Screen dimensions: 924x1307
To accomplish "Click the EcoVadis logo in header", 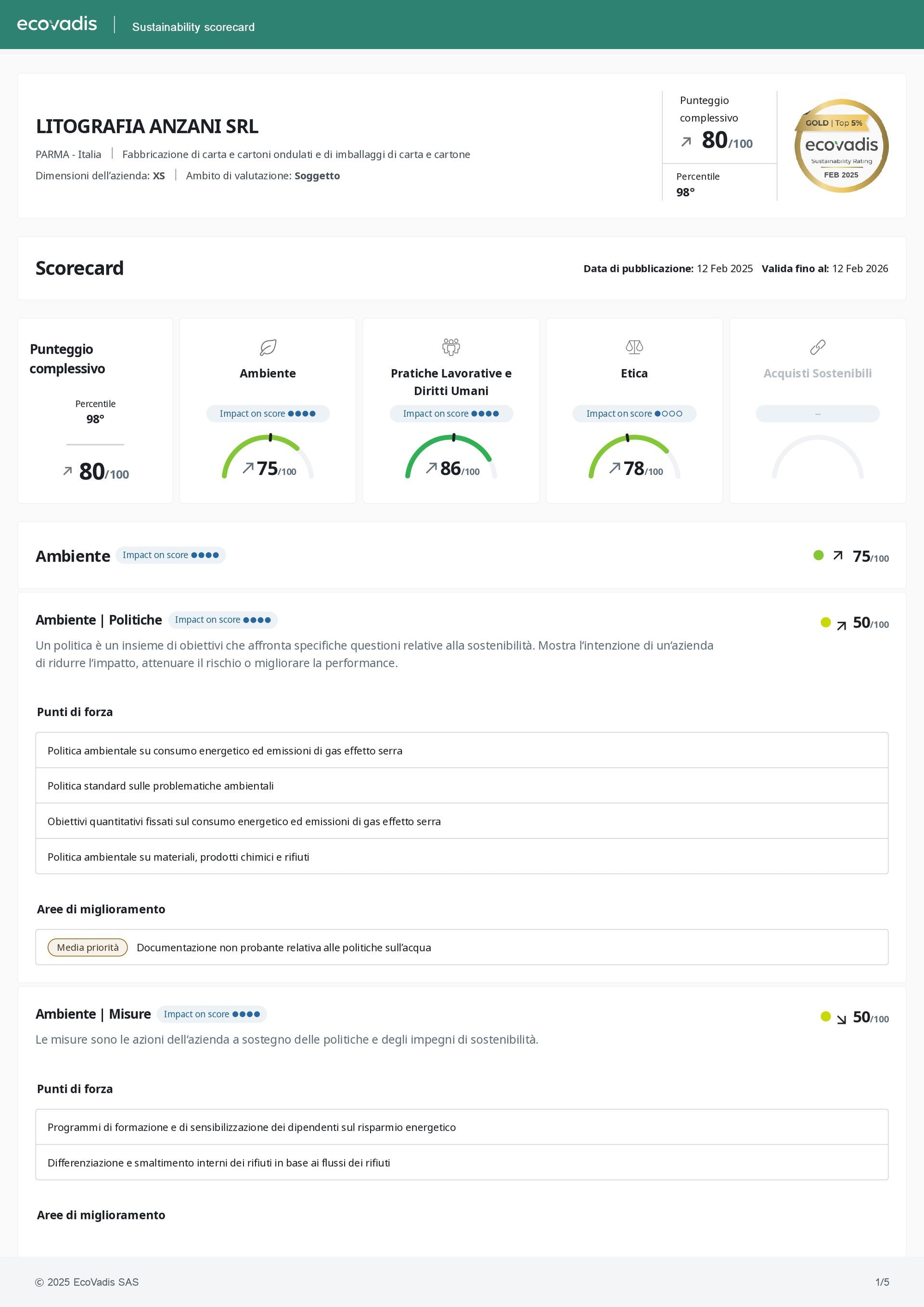I will click(x=57, y=25).
